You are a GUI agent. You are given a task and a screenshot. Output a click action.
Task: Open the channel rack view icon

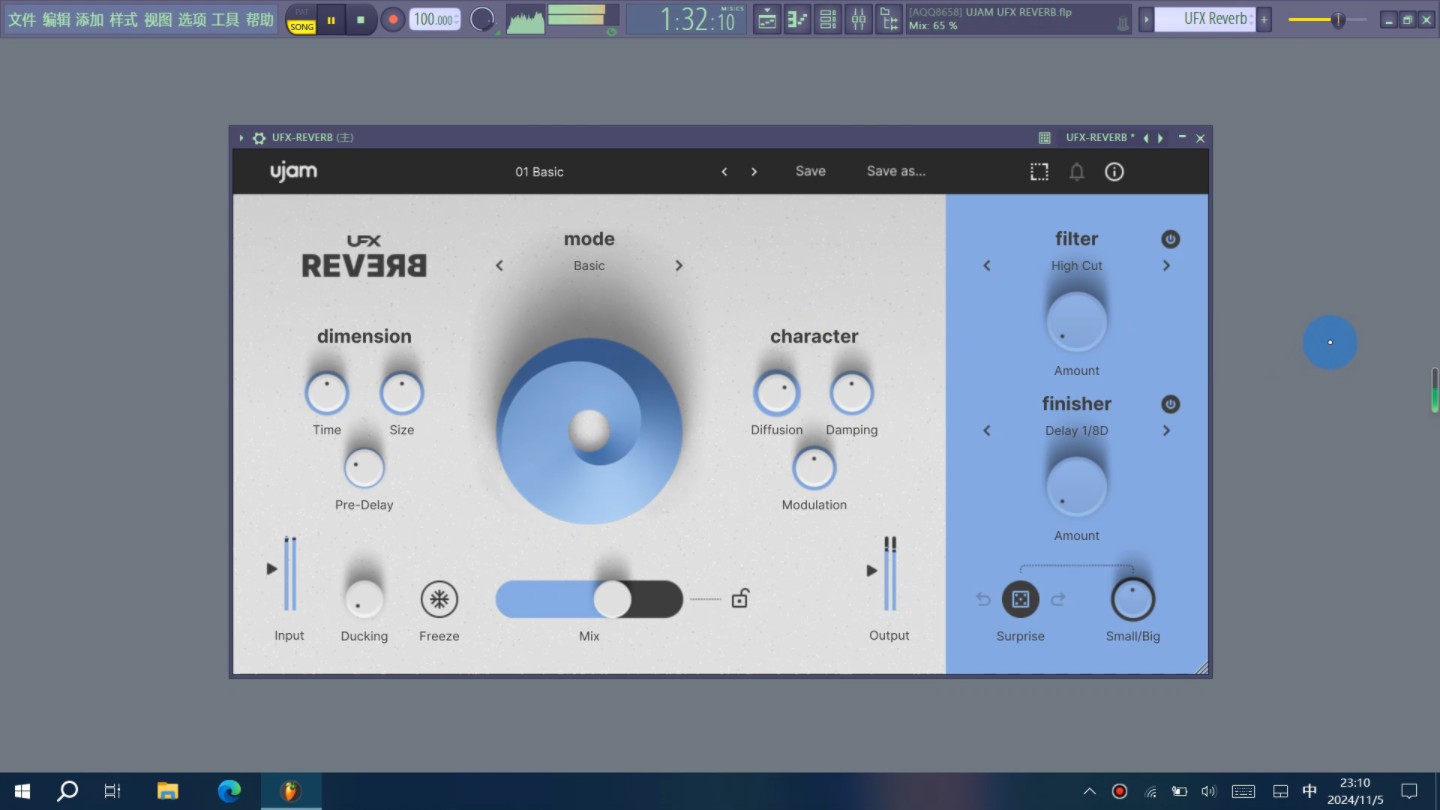827,19
